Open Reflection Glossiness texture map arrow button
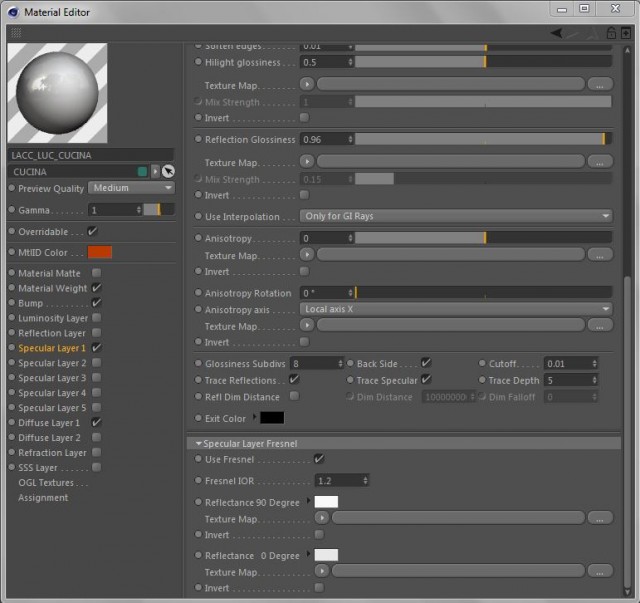This screenshot has width=640, height=603. [x=307, y=162]
